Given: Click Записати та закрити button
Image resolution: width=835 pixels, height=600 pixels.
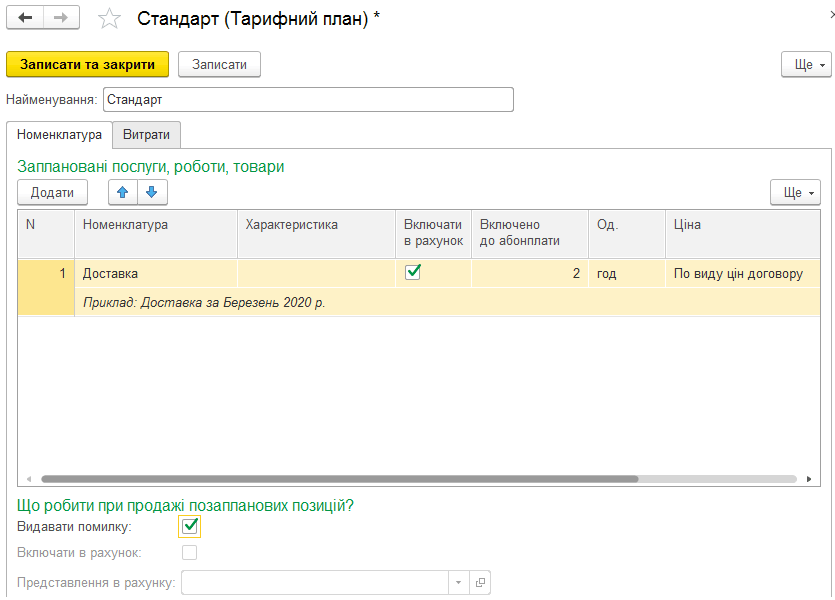Looking at the screenshot, I should [87, 64].
